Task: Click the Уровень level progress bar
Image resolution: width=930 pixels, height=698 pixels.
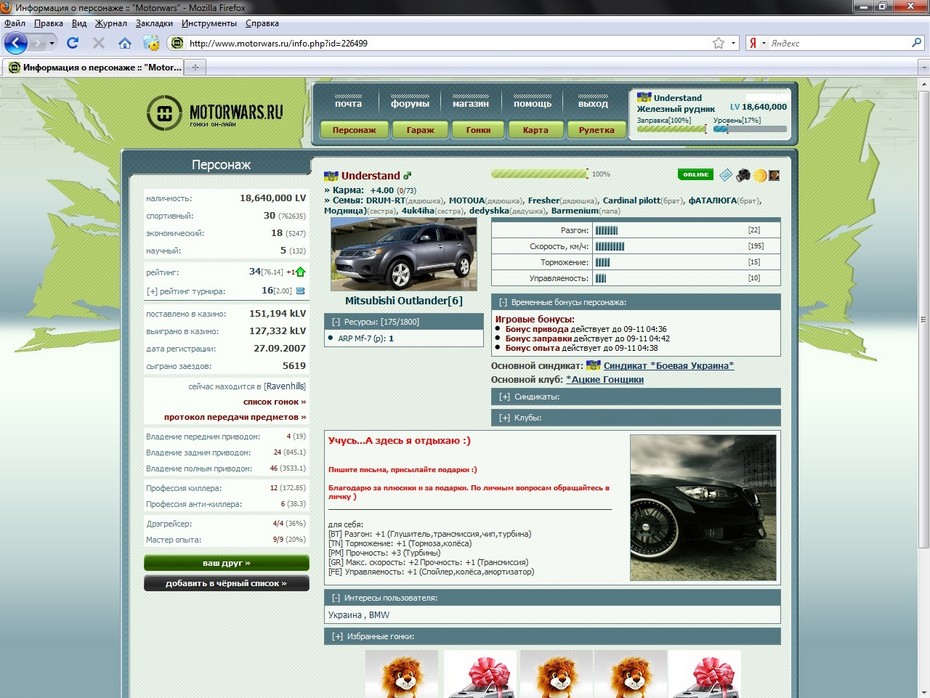Action: pos(750,129)
